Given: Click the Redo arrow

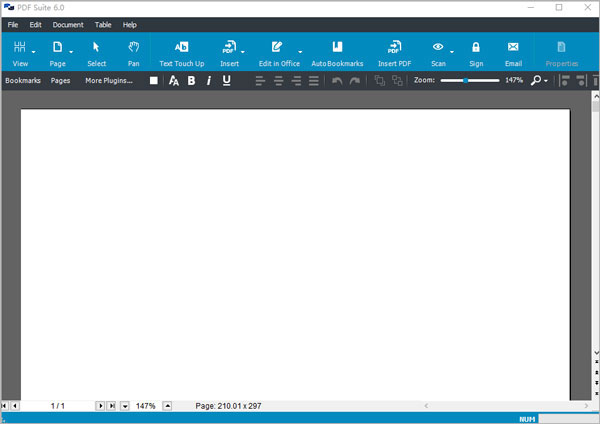Looking at the screenshot, I should pos(355,80).
